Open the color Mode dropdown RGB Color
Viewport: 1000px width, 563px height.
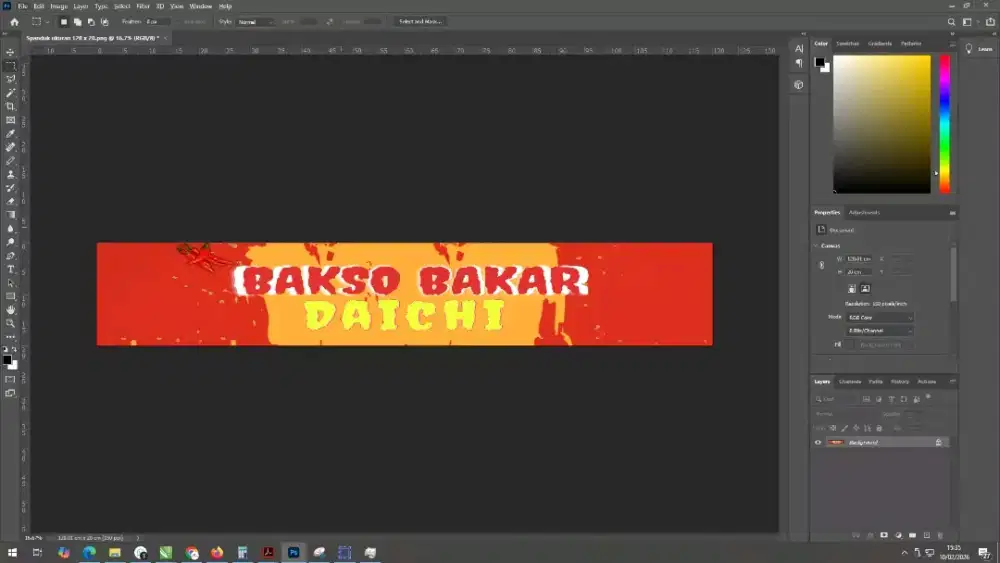tap(879, 318)
